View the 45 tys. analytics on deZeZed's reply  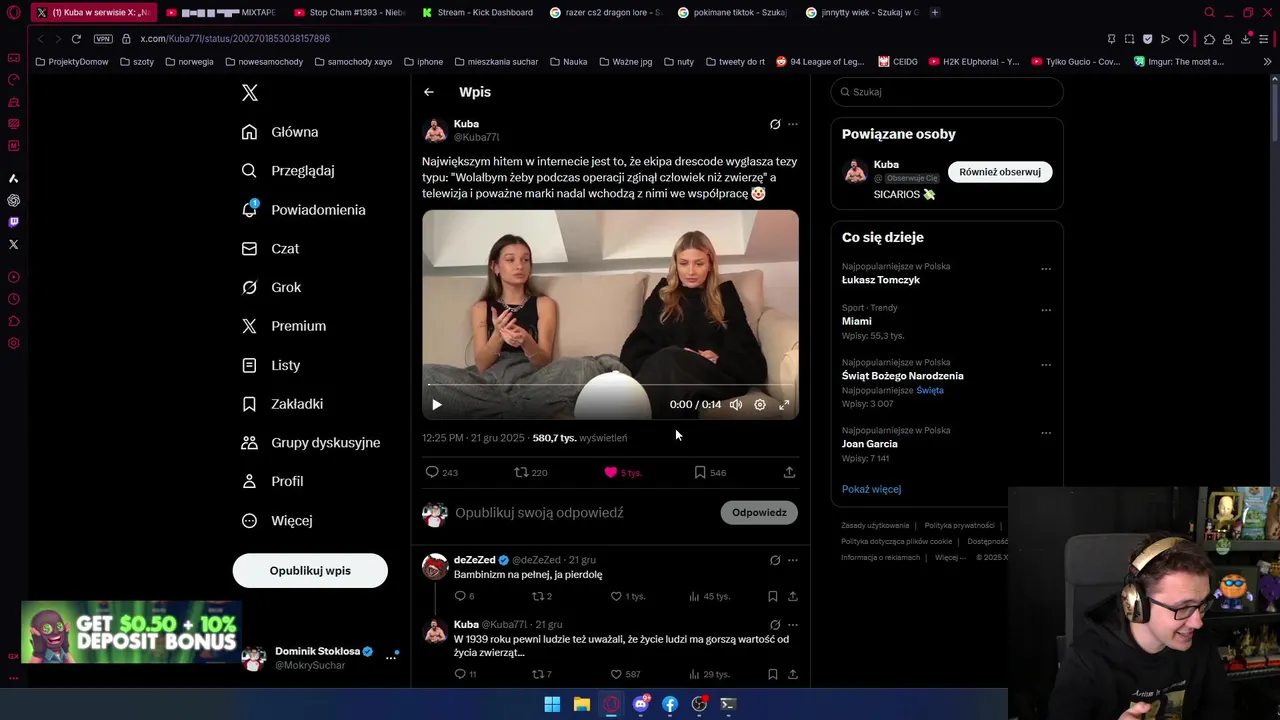click(x=710, y=596)
